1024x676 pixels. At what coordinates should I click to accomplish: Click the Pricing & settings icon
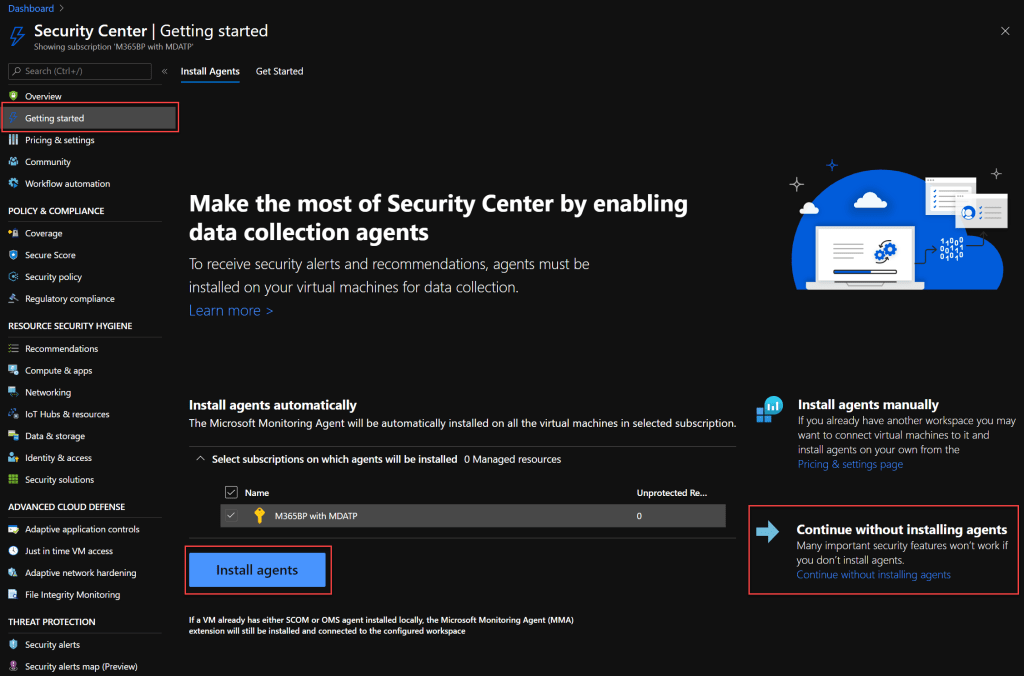[x=14, y=140]
